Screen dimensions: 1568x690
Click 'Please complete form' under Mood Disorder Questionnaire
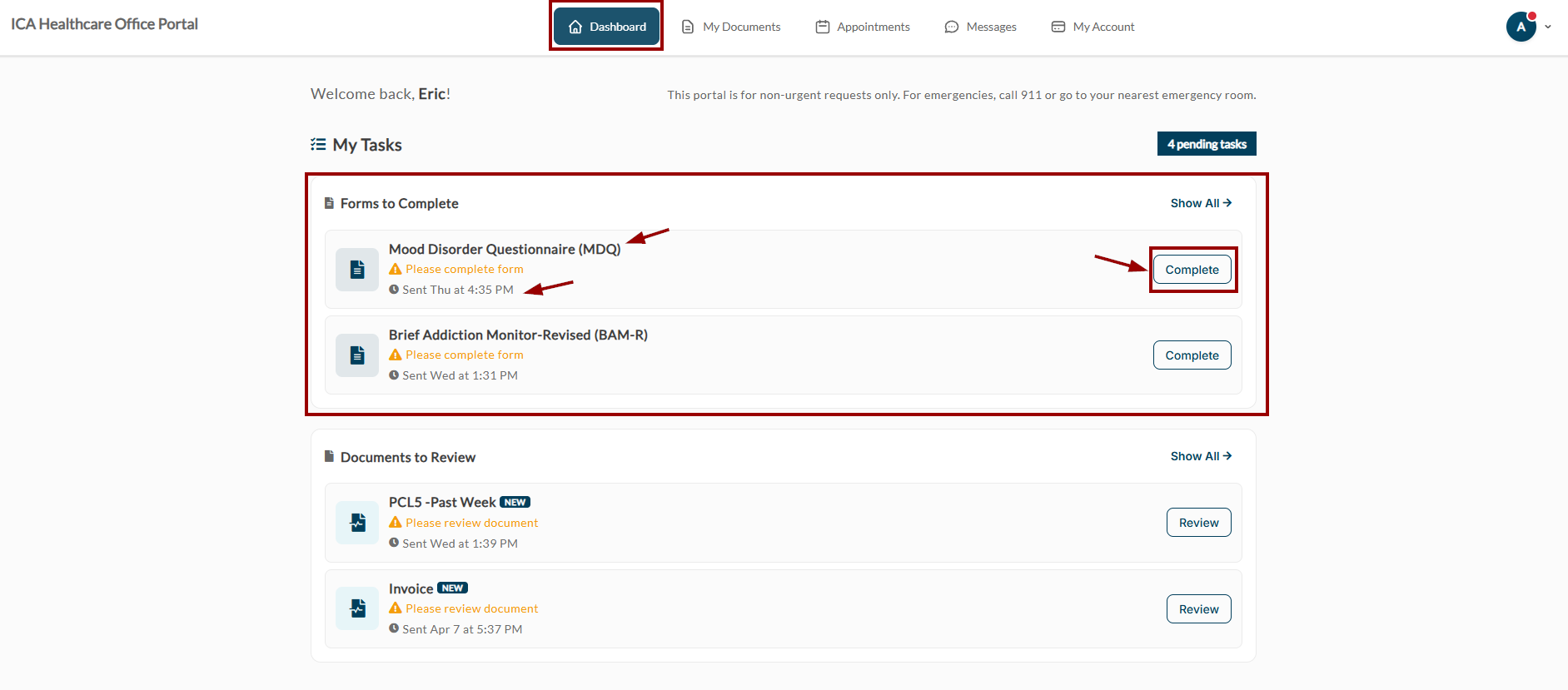tap(465, 269)
